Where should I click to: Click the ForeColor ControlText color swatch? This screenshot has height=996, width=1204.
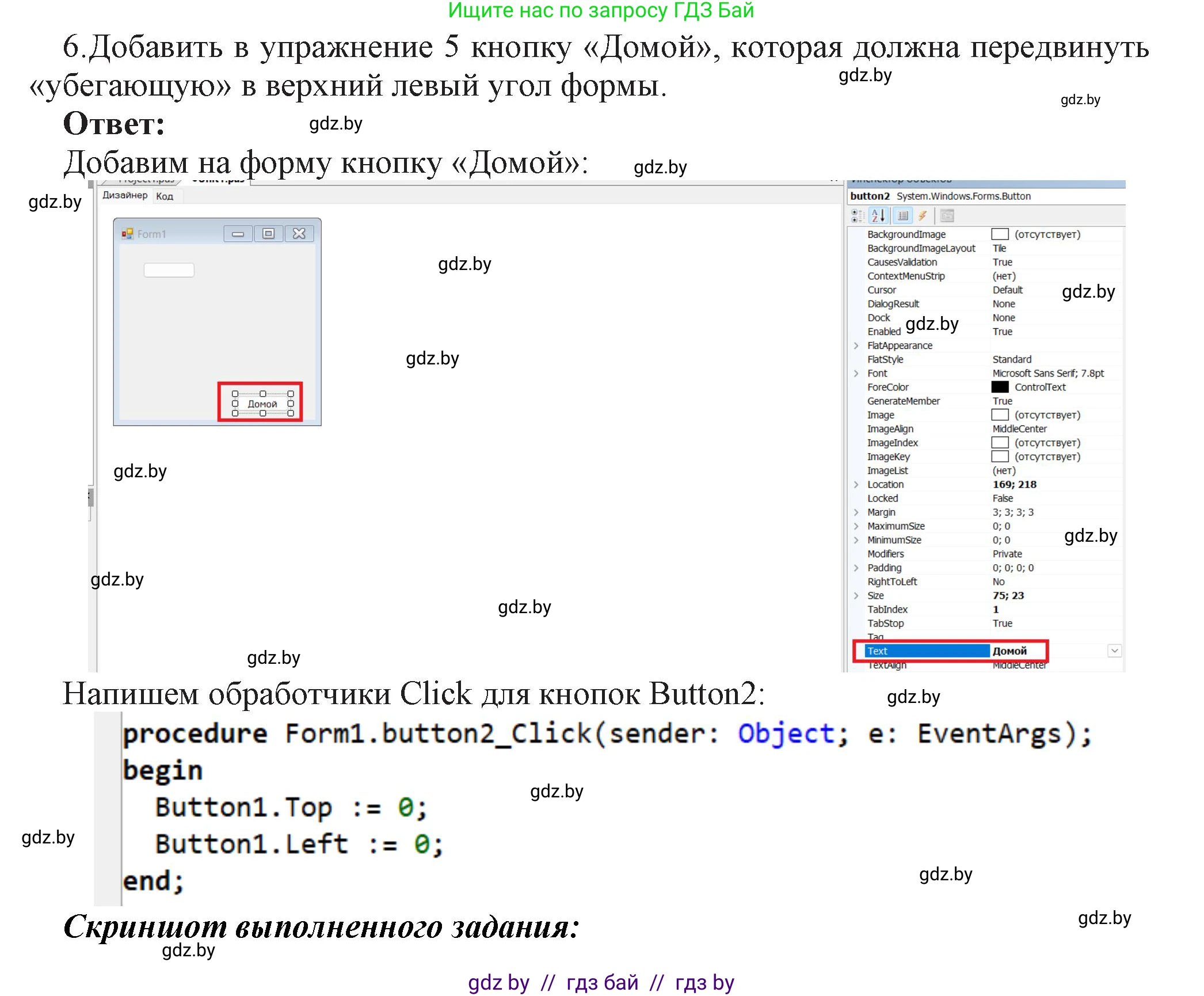click(x=1000, y=387)
